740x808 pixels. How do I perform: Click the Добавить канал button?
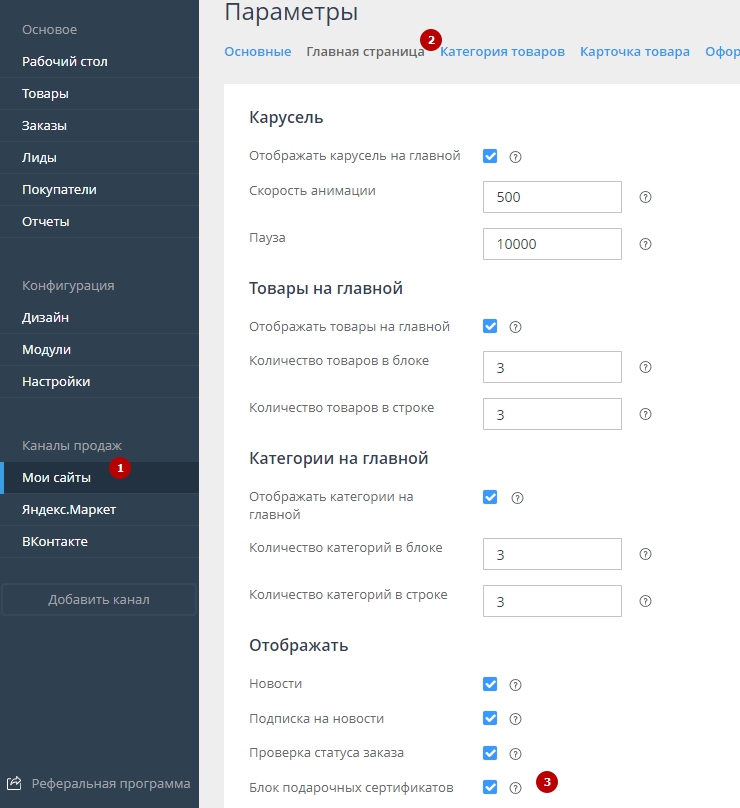99,599
